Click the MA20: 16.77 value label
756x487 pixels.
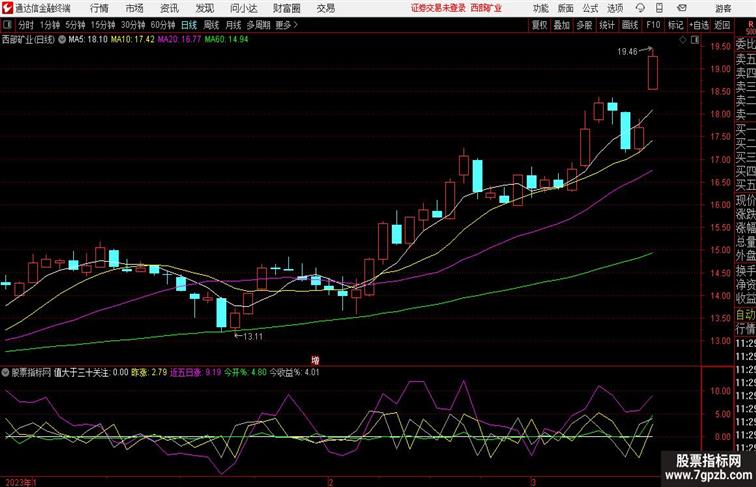(x=179, y=40)
